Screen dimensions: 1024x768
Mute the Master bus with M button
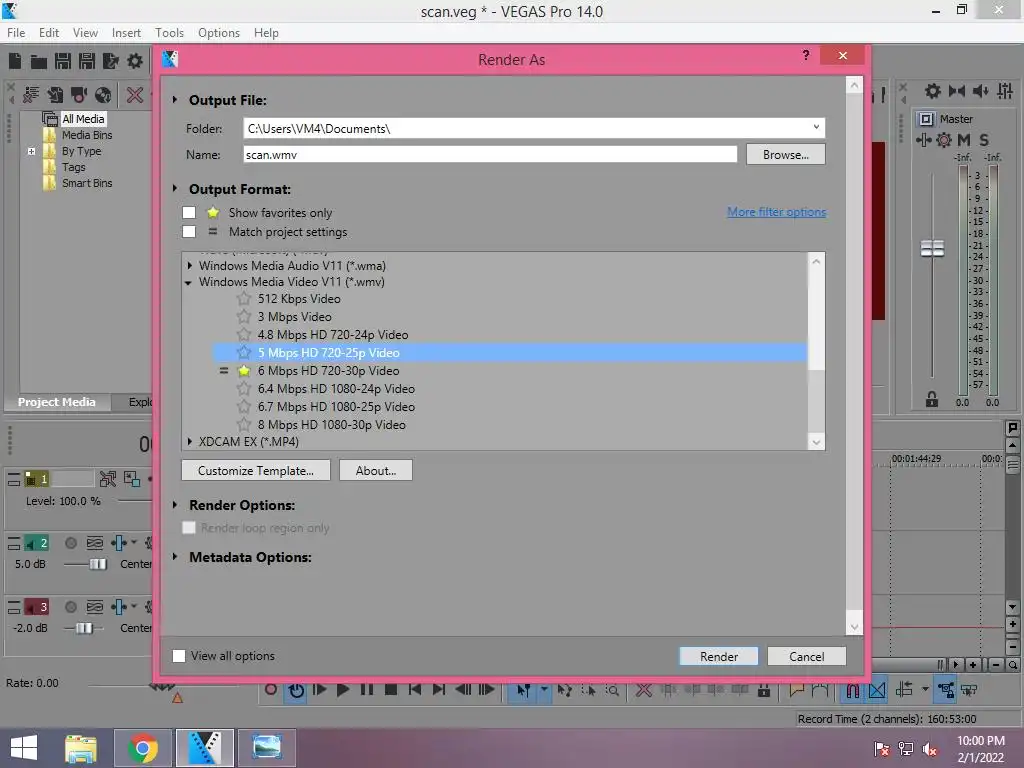[963, 140]
